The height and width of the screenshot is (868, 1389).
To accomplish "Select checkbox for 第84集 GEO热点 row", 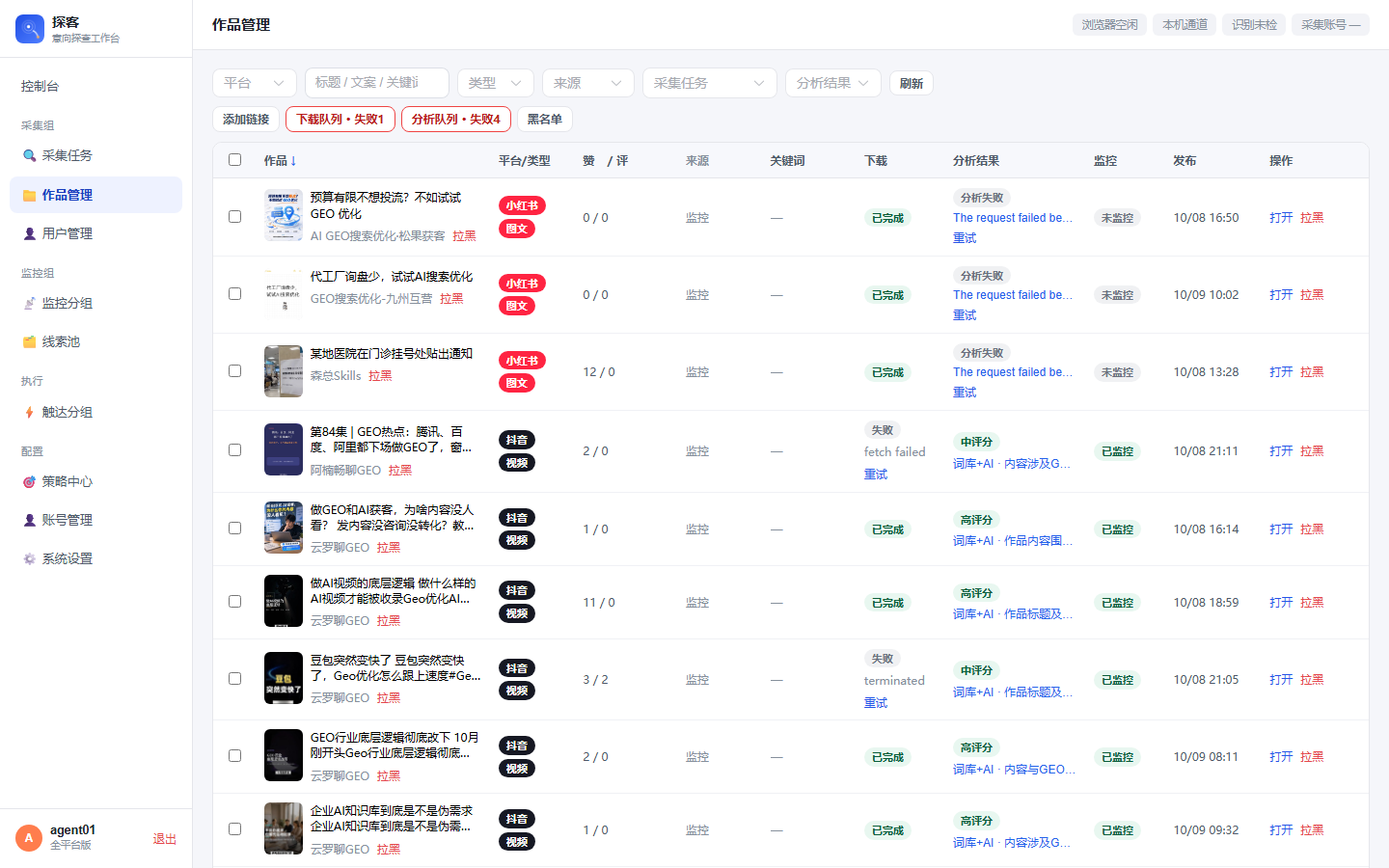I will (x=234, y=450).
